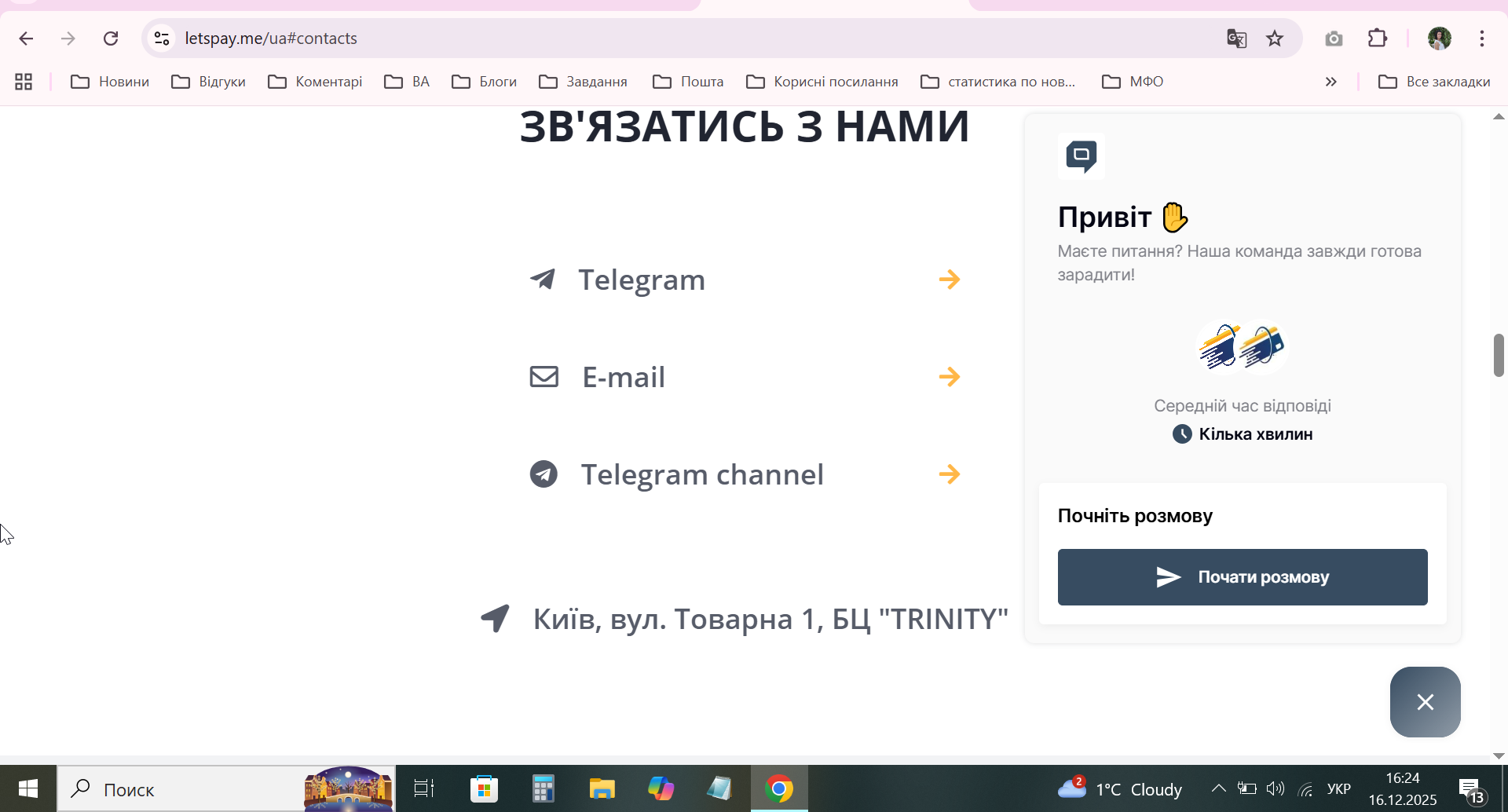The height and width of the screenshot is (812, 1508).
Task: Translate this page with Google Translate icon
Action: [x=1236, y=38]
